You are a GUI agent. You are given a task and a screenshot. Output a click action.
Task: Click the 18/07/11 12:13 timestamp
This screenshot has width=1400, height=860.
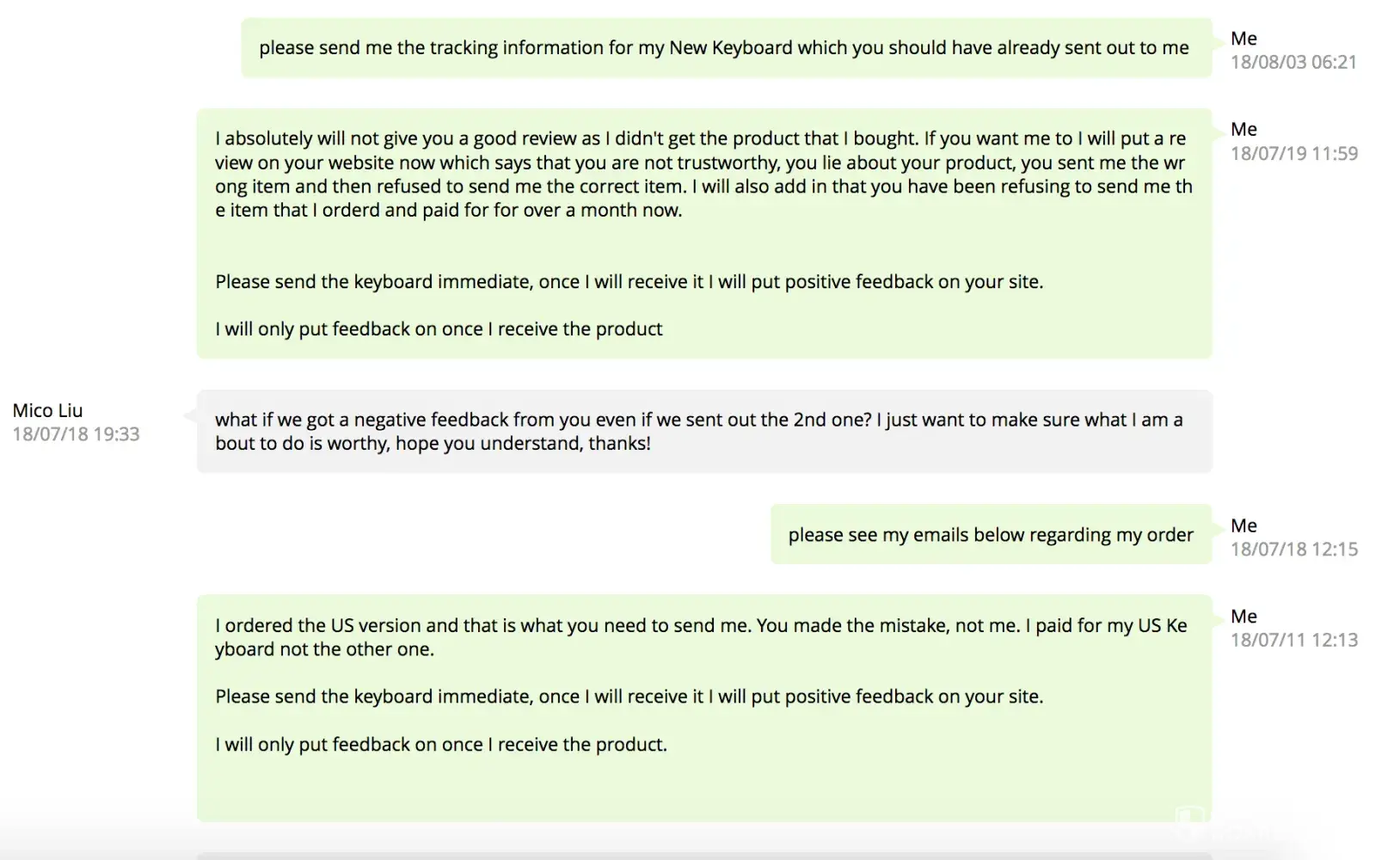1293,640
